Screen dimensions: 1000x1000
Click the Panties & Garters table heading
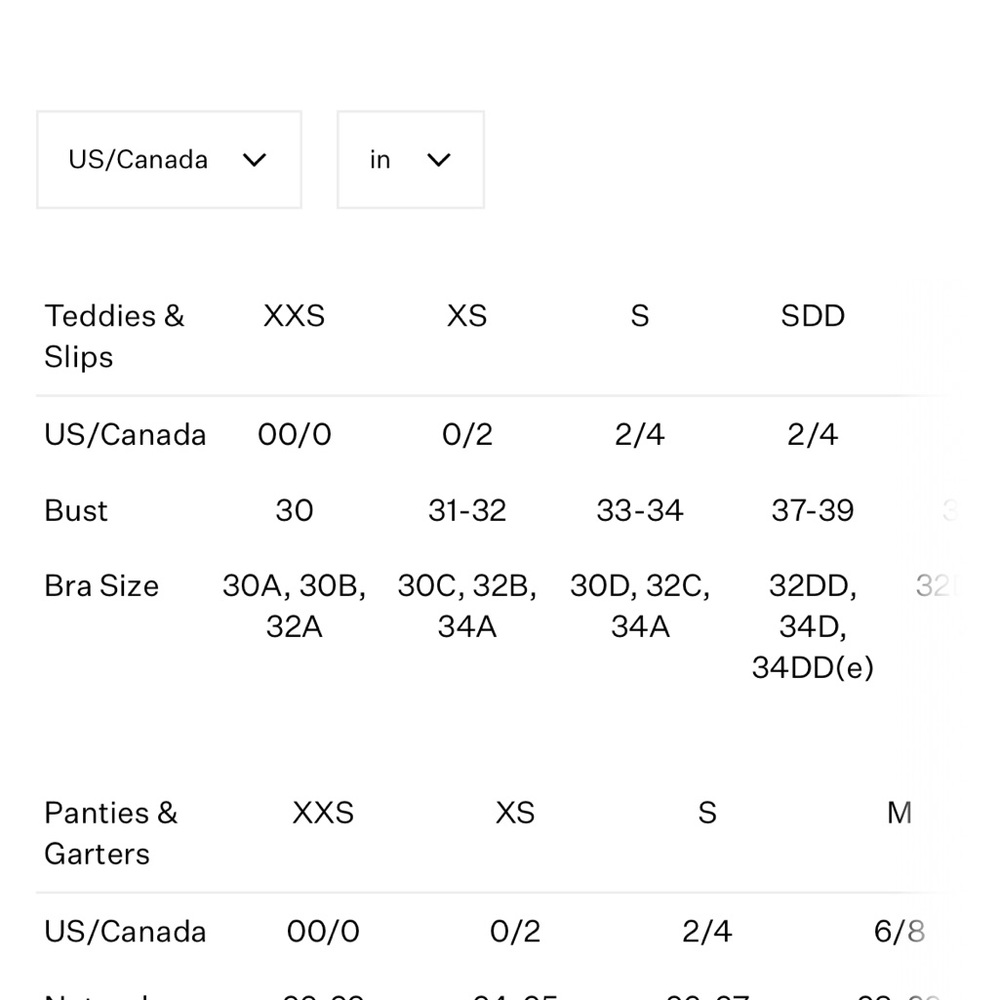pyautogui.click(x=112, y=833)
